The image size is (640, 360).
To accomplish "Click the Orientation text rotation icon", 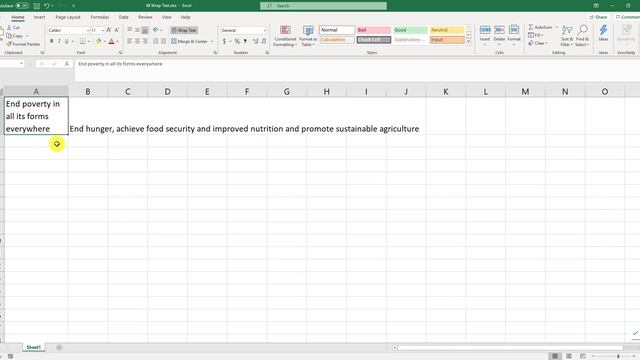I will (x=156, y=30).
